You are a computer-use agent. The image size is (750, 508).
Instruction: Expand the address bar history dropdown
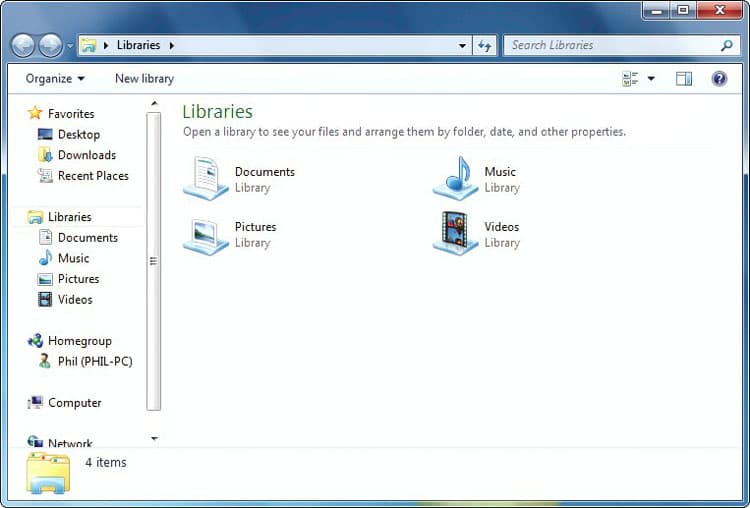click(462, 45)
